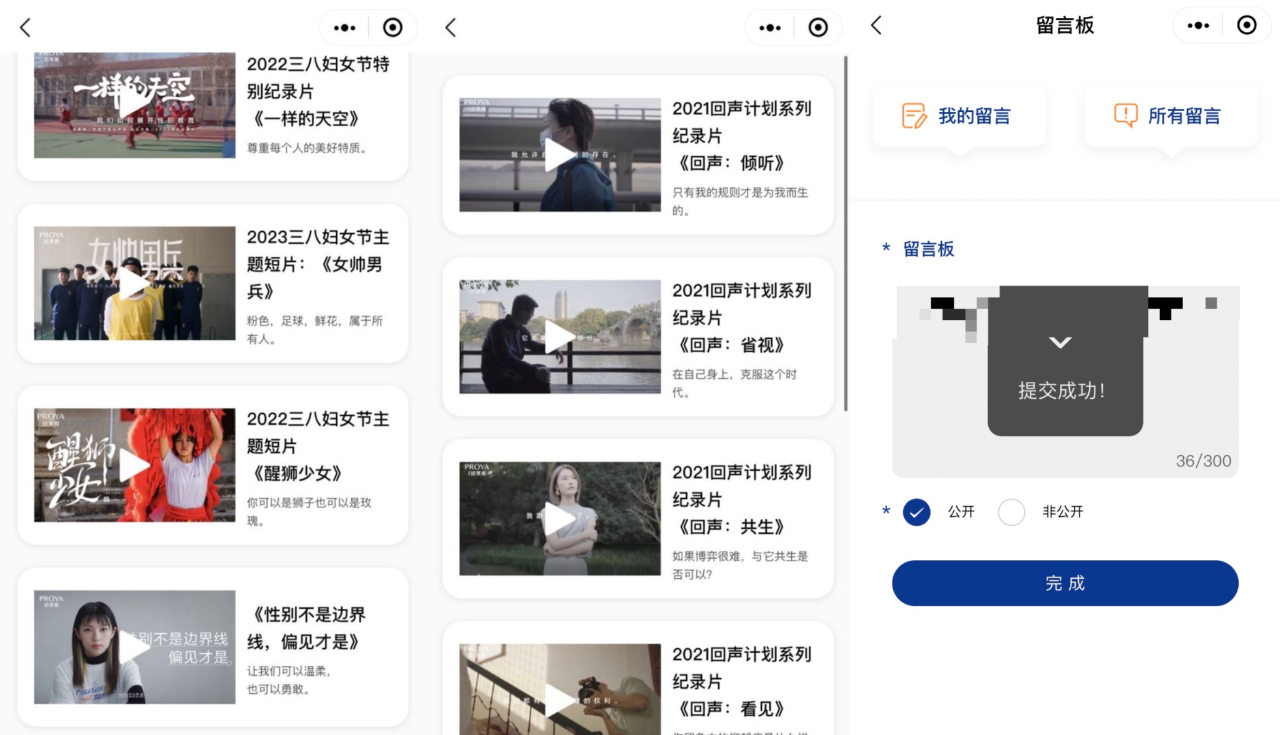Play the 《醒狮少女》 video
This screenshot has width=1280, height=735.
pyautogui.click(x=134, y=465)
